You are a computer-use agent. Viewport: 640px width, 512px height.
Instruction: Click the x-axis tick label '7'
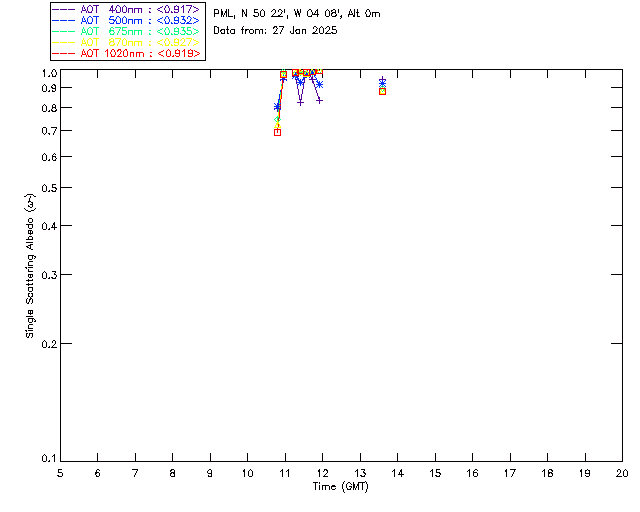pyautogui.click(x=135, y=473)
